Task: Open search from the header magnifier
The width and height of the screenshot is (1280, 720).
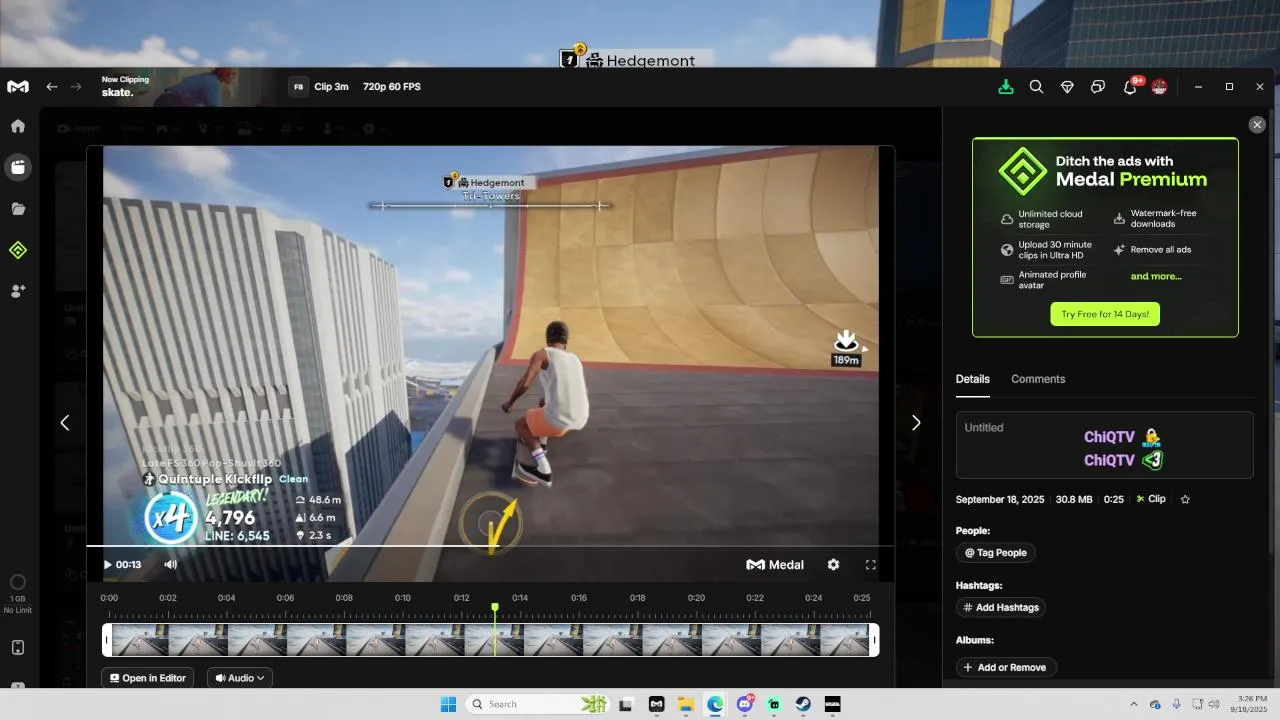Action: click(1037, 87)
